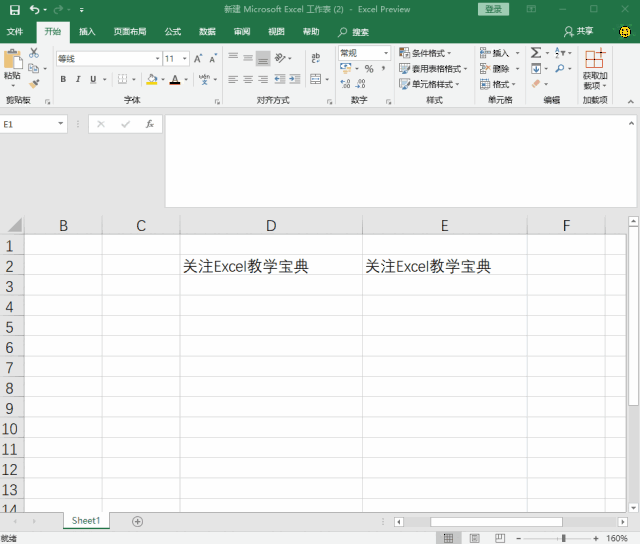Image resolution: width=640 pixels, height=544 pixels.
Task: Toggle Underline formatting
Action: tap(93, 79)
